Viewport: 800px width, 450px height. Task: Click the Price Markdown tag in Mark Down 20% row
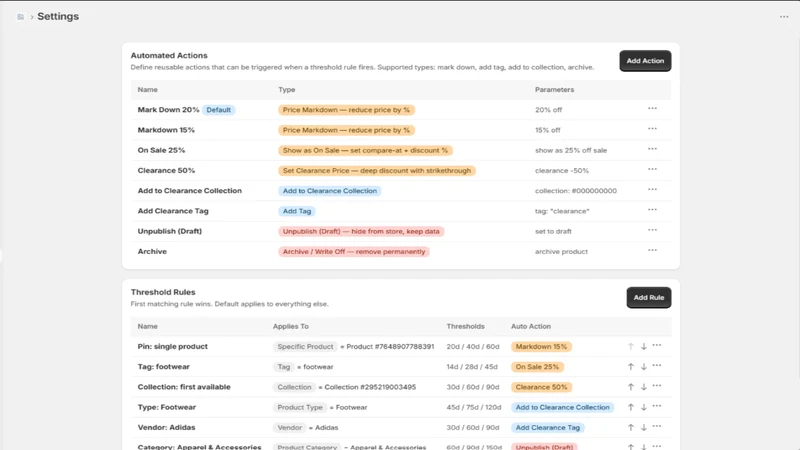click(x=346, y=110)
